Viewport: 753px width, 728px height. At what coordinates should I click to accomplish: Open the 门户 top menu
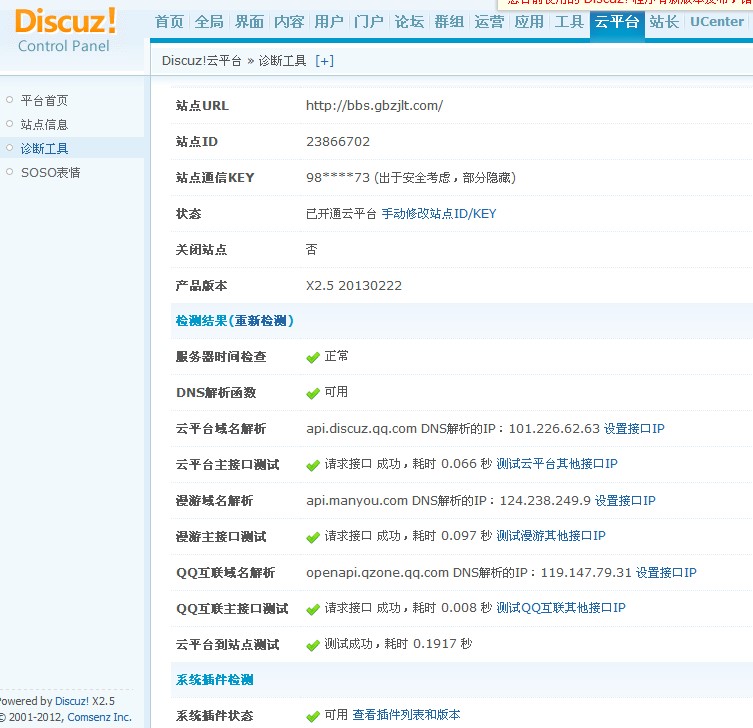(x=369, y=22)
